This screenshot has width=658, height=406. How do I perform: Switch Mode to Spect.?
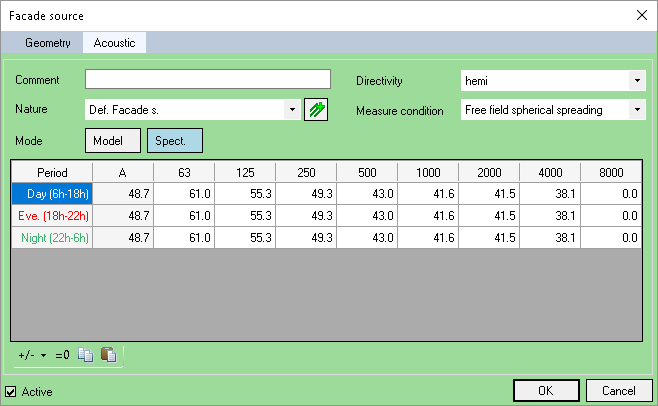coord(175,141)
